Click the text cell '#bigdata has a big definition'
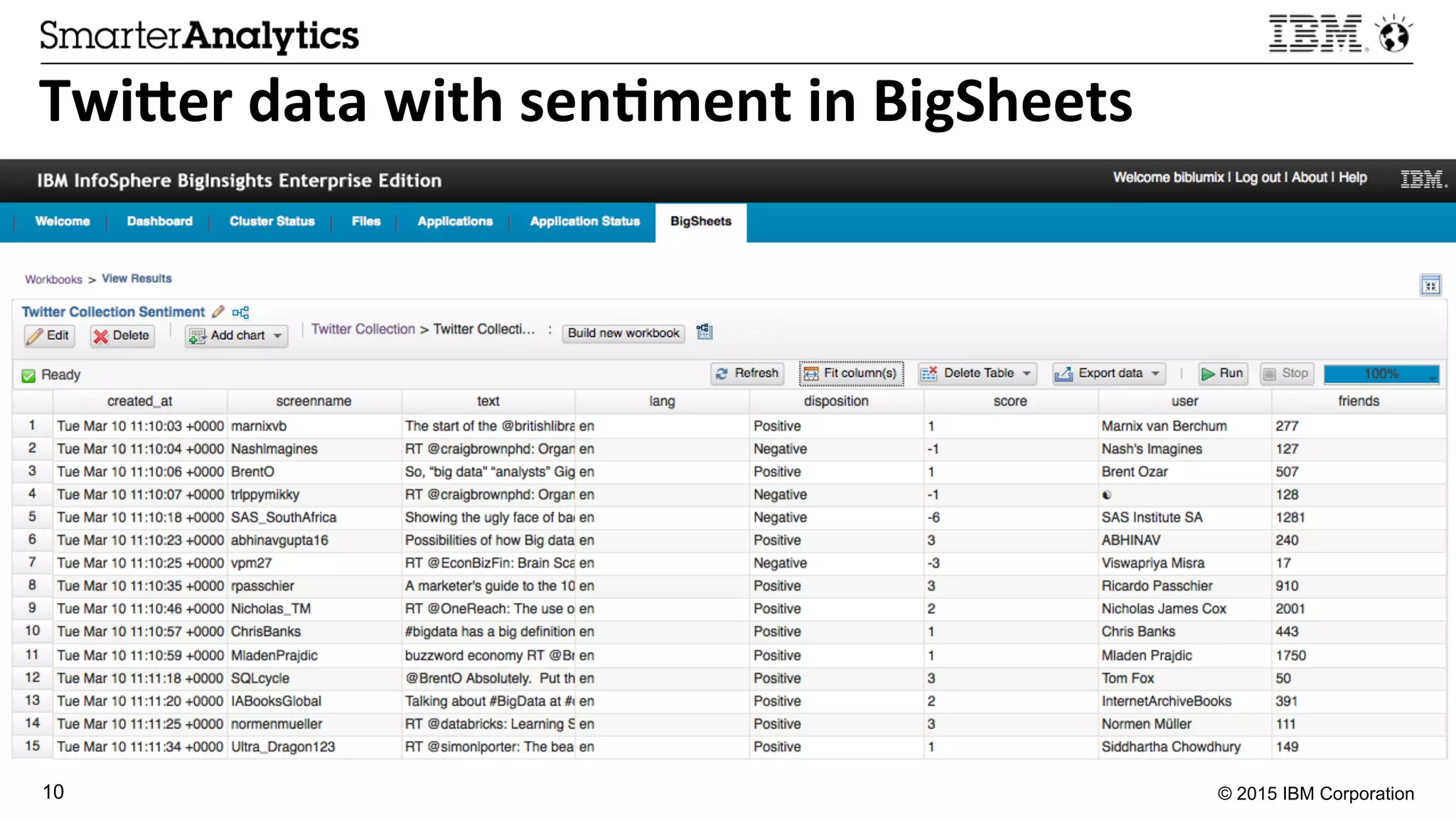1456x820 pixels. point(488,632)
